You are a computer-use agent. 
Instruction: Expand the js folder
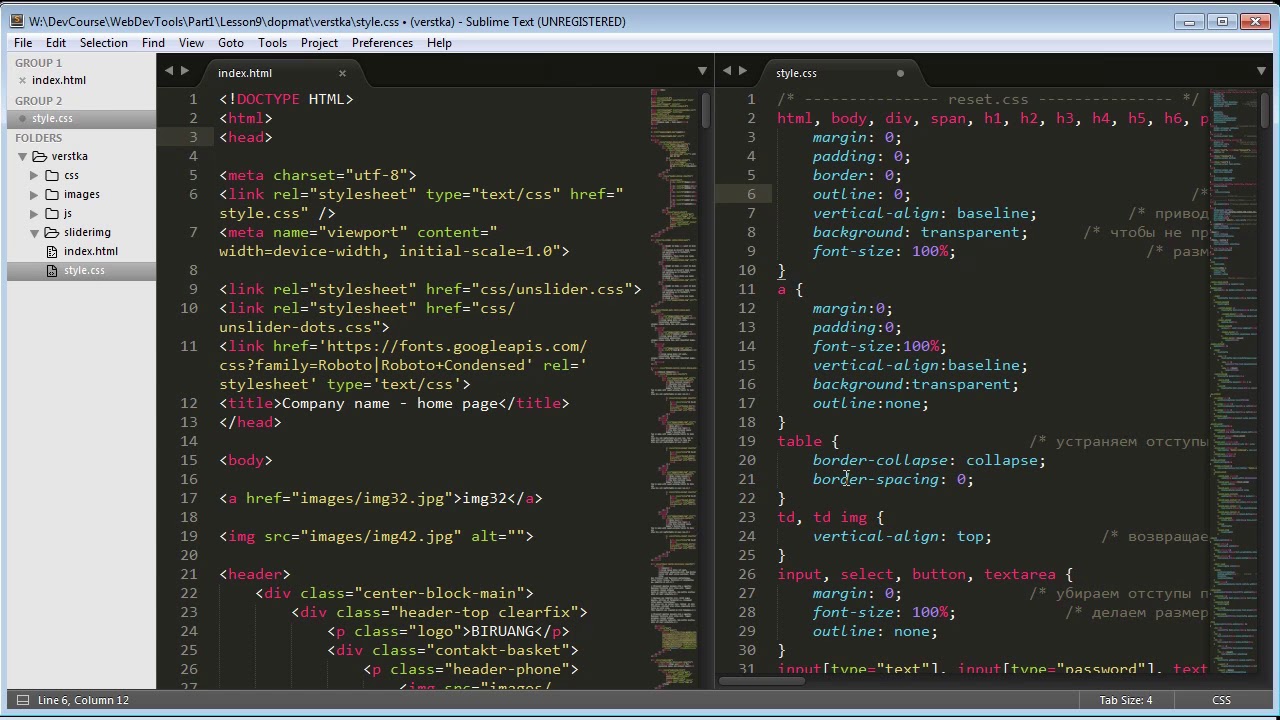click(x=34, y=213)
